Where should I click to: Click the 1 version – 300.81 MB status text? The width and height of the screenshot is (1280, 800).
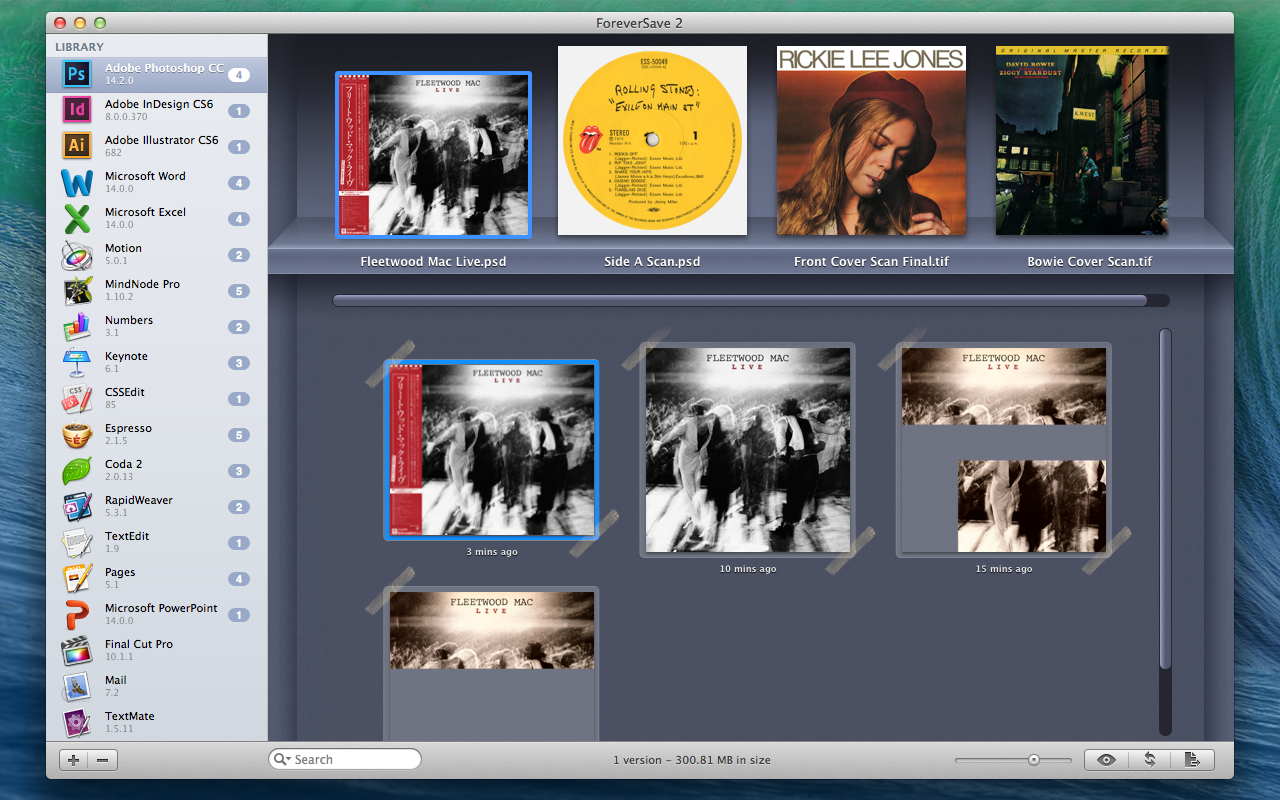[x=692, y=760]
